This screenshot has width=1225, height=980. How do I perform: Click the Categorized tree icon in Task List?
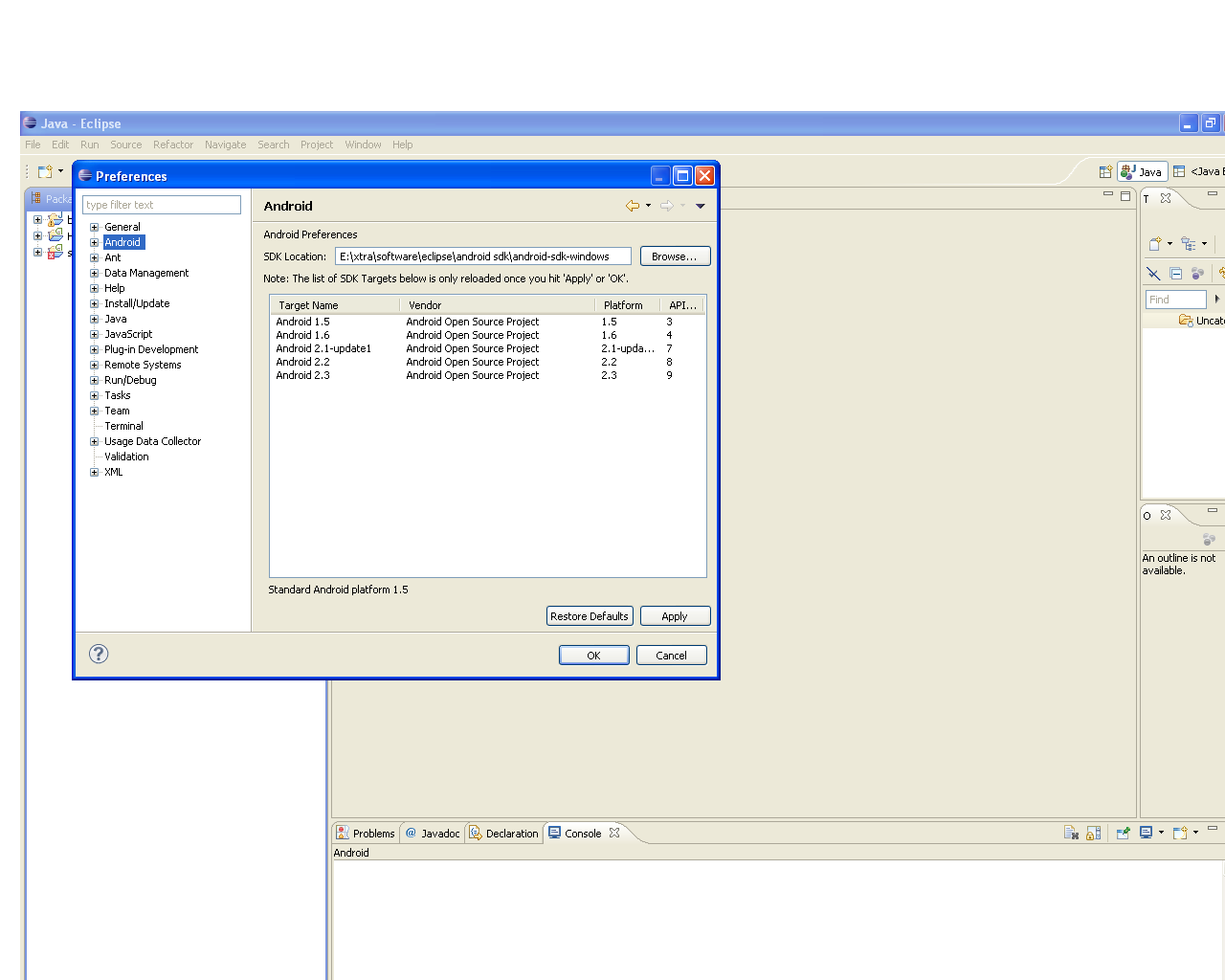[1189, 243]
